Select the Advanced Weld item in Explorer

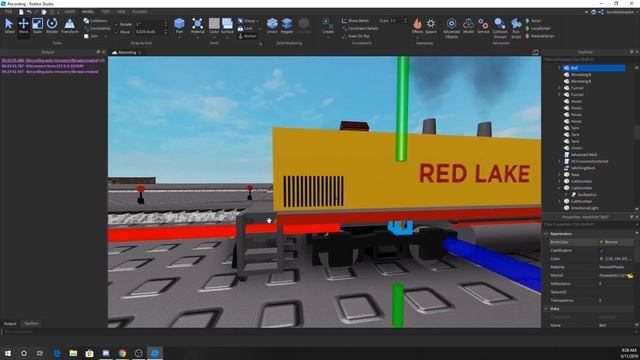coord(584,155)
